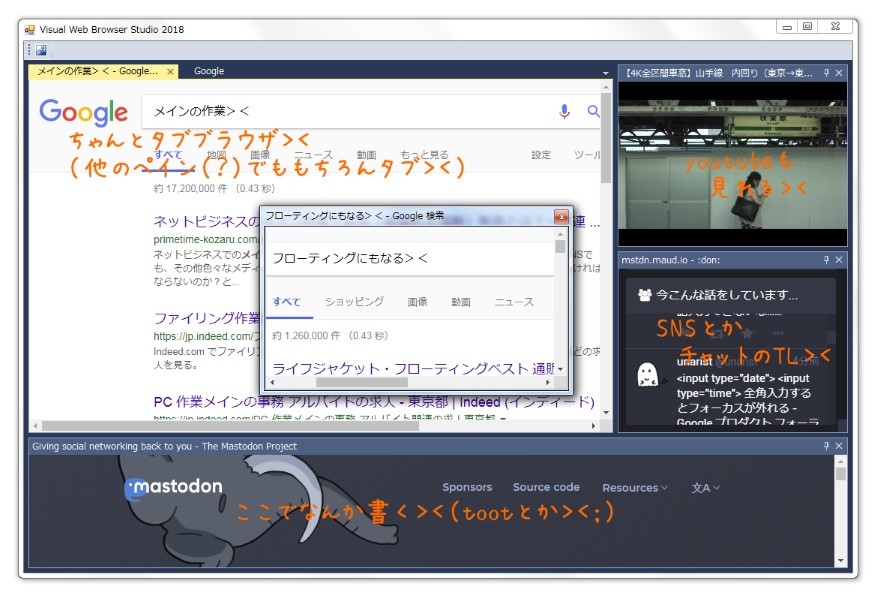Select the ニュース tab in the floating window

pos(514,302)
